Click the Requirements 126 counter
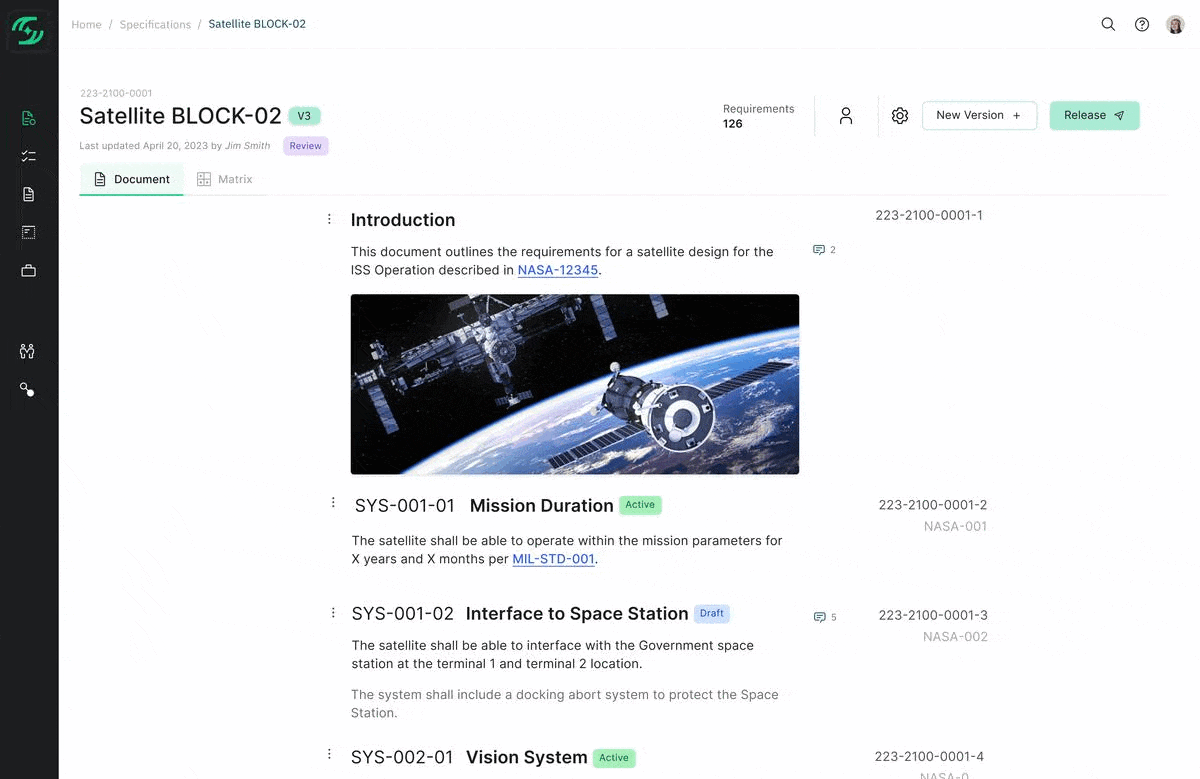The width and height of the screenshot is (1200, 779). (759, 116)
